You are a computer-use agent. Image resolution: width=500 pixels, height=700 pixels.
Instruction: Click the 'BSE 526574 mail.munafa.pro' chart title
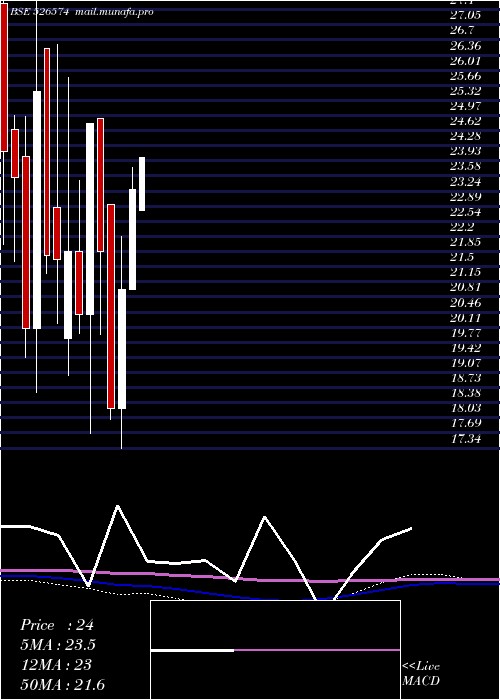[82, 12]
